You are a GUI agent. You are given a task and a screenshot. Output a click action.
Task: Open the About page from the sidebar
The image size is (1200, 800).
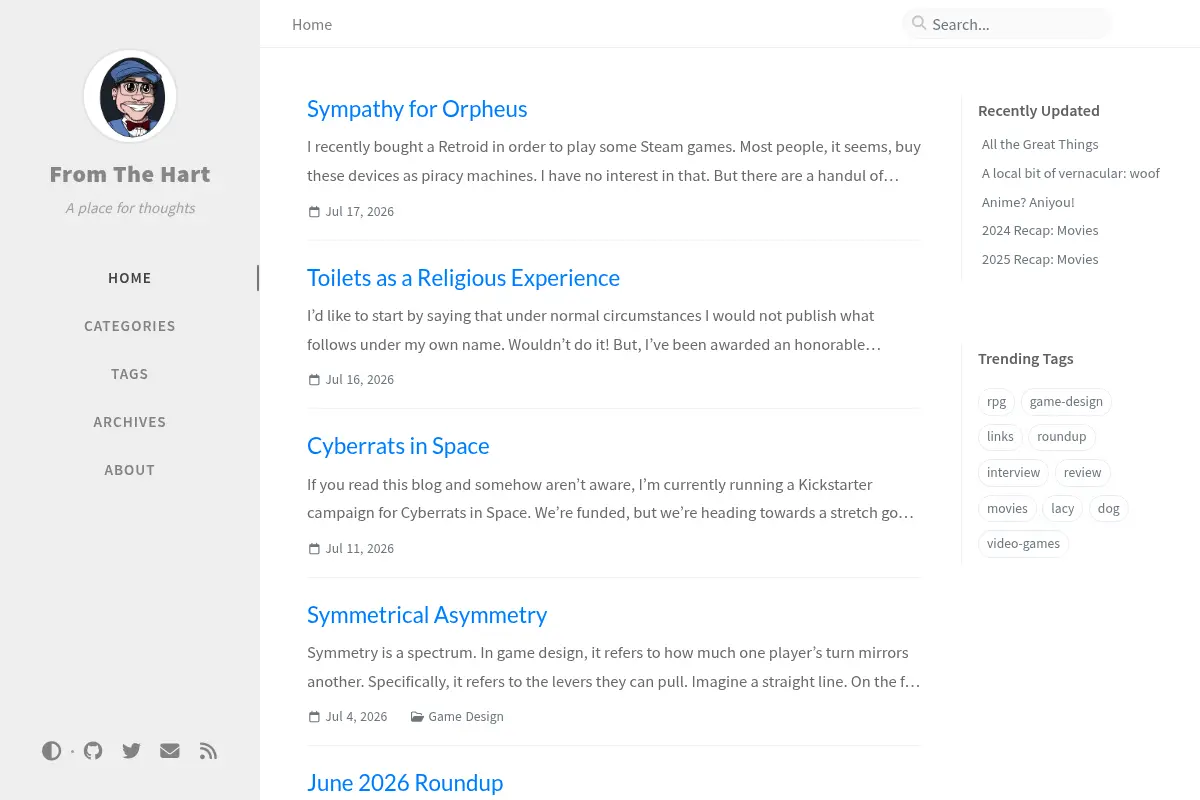[x=130, y=470]
